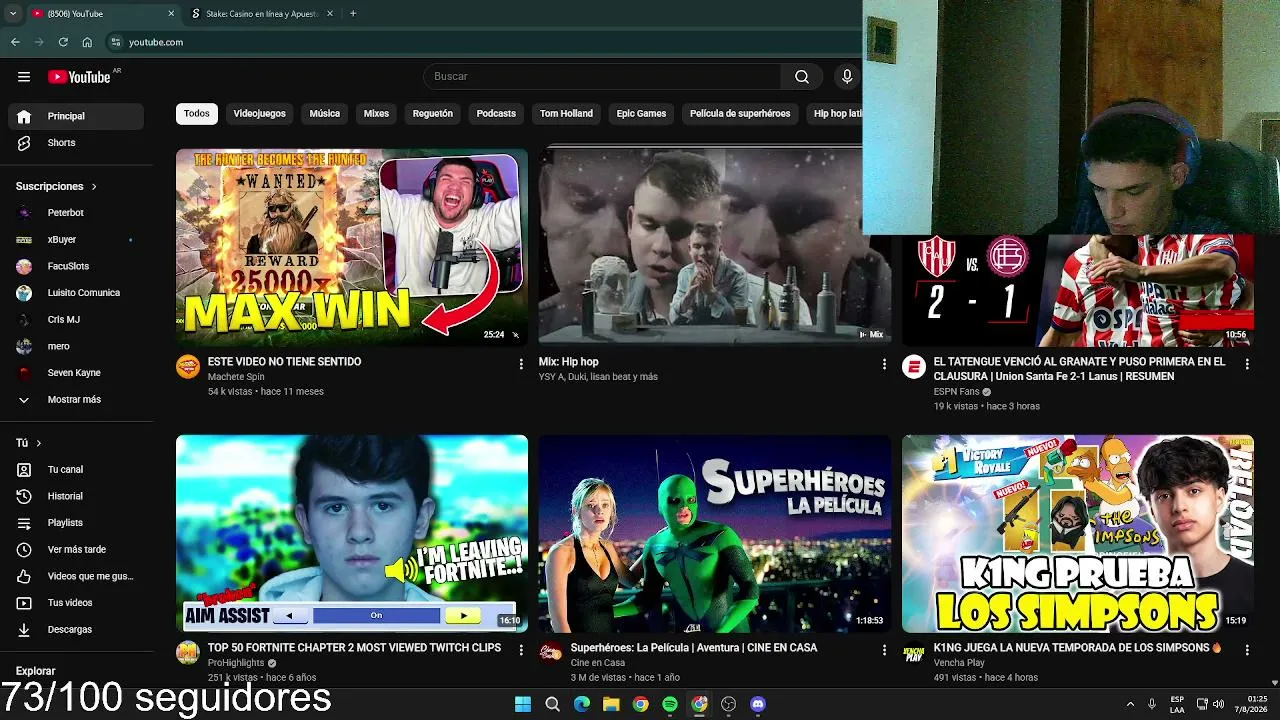The image size is (1280, 720).
Task: Filter feed by Reguetón
Action: click(433, 114)
